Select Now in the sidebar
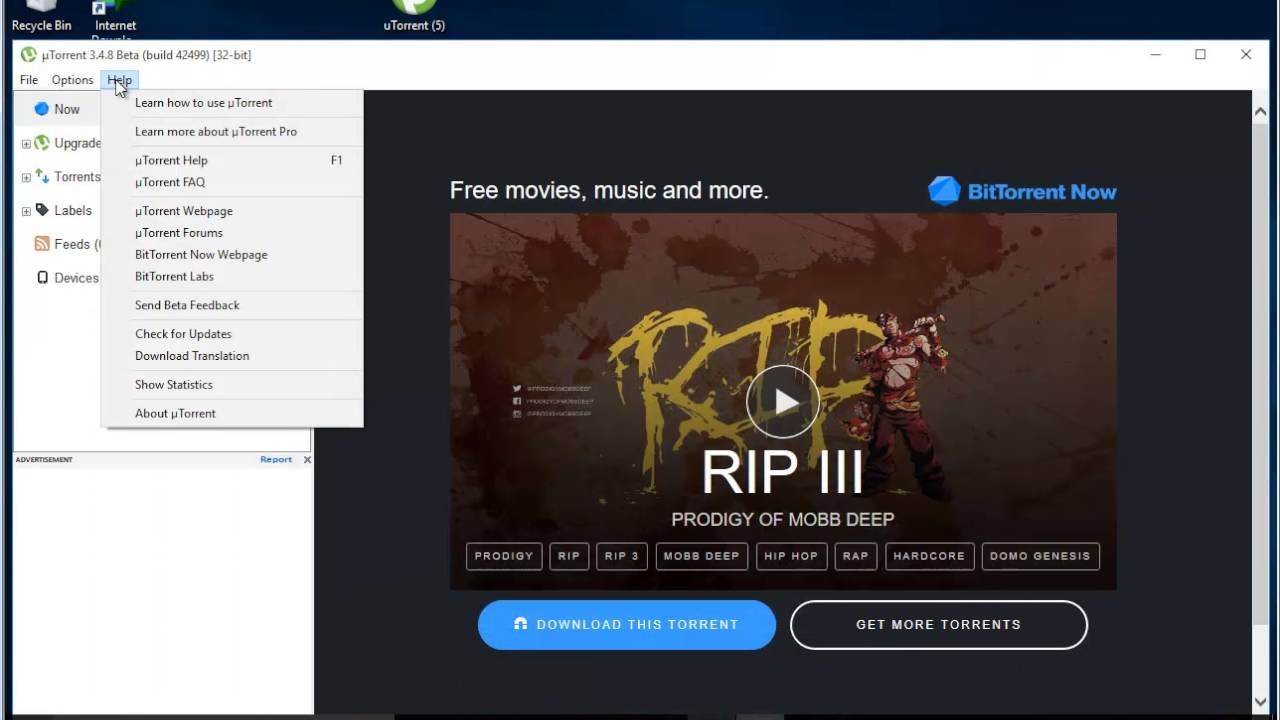 point(67,109)
